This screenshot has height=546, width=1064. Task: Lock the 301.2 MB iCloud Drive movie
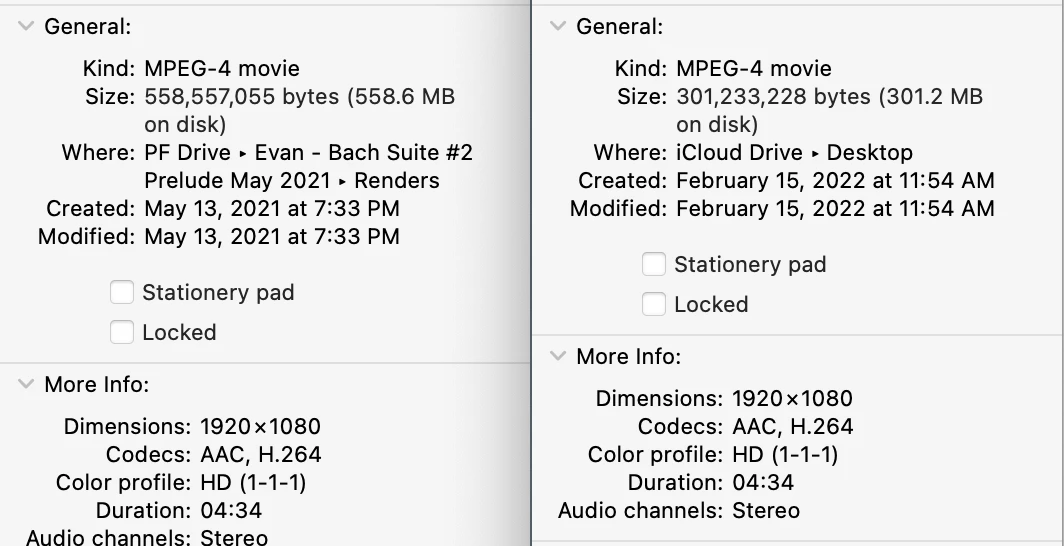click(x=654, y=305)
